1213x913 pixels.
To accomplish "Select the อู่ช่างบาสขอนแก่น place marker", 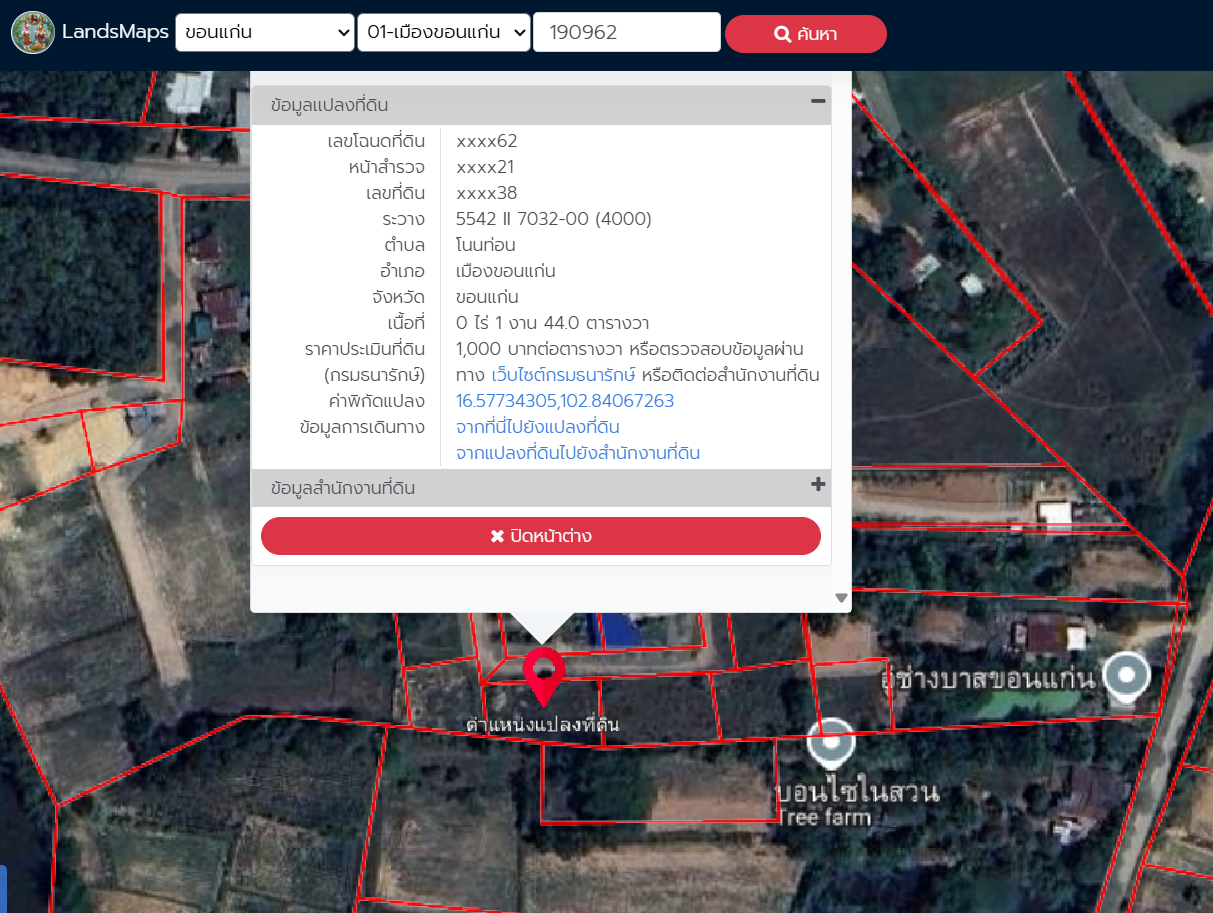I will (x=1127, y=675).
